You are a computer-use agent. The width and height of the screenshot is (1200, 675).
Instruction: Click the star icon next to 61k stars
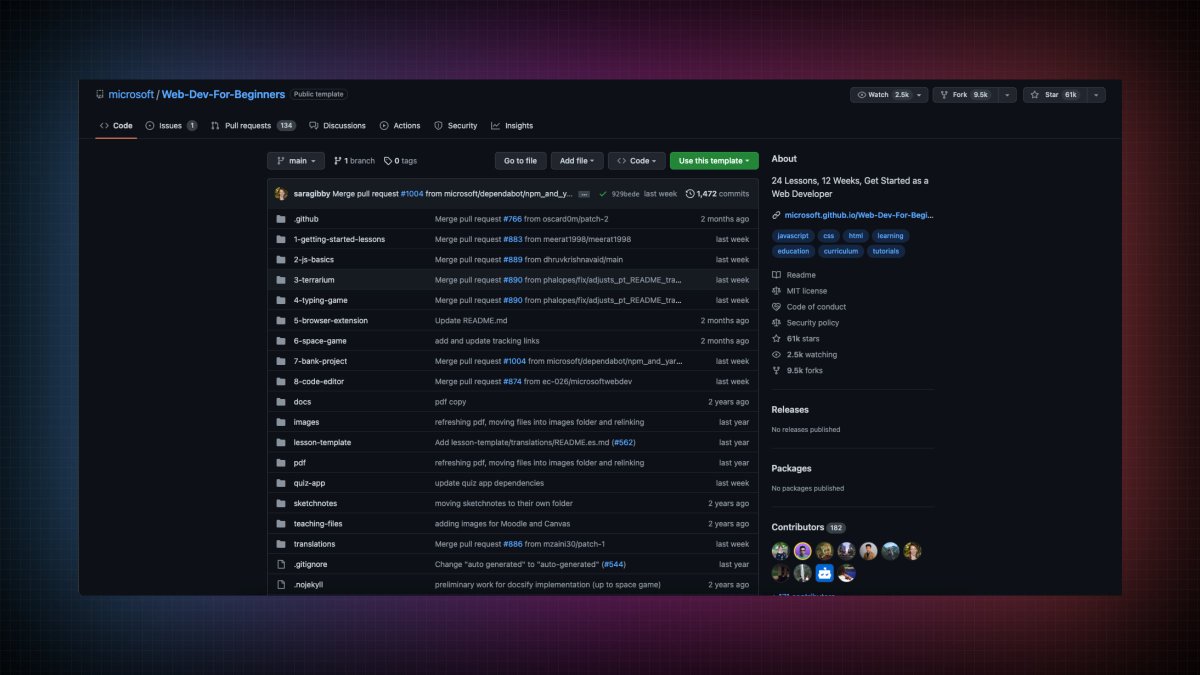(x=776, y=339)
